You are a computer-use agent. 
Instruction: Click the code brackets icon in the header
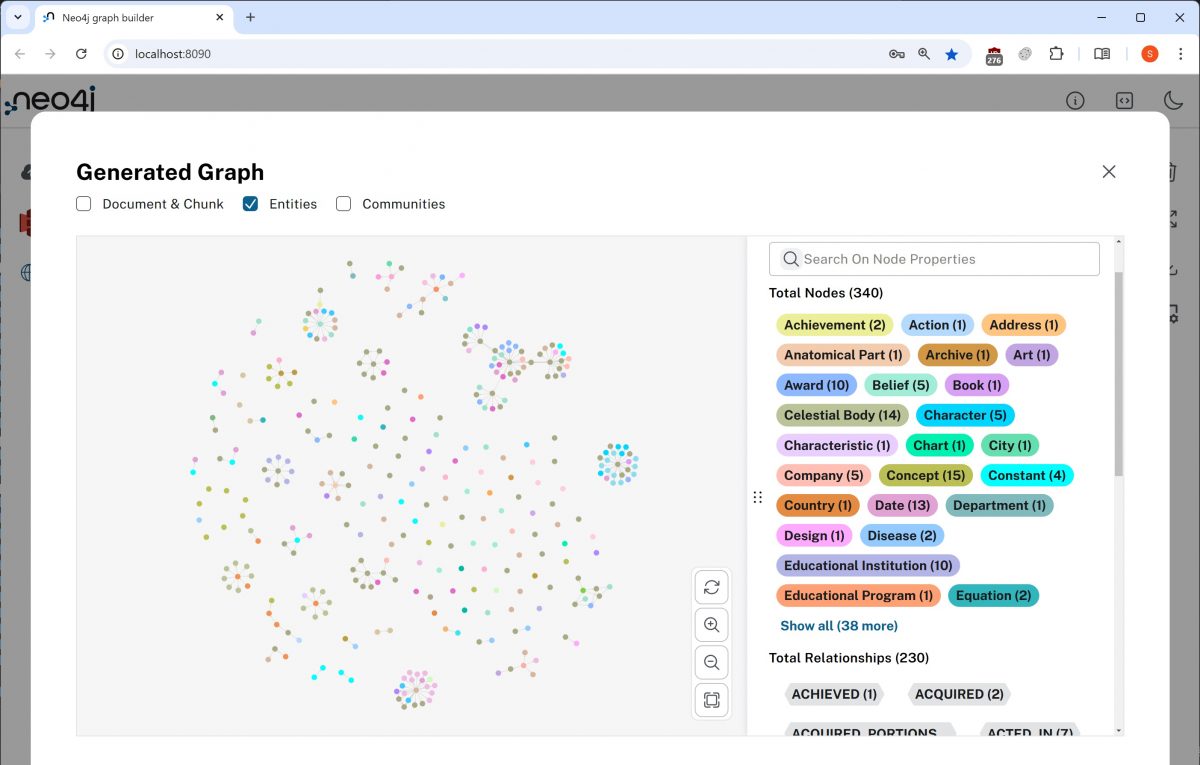1124,101
